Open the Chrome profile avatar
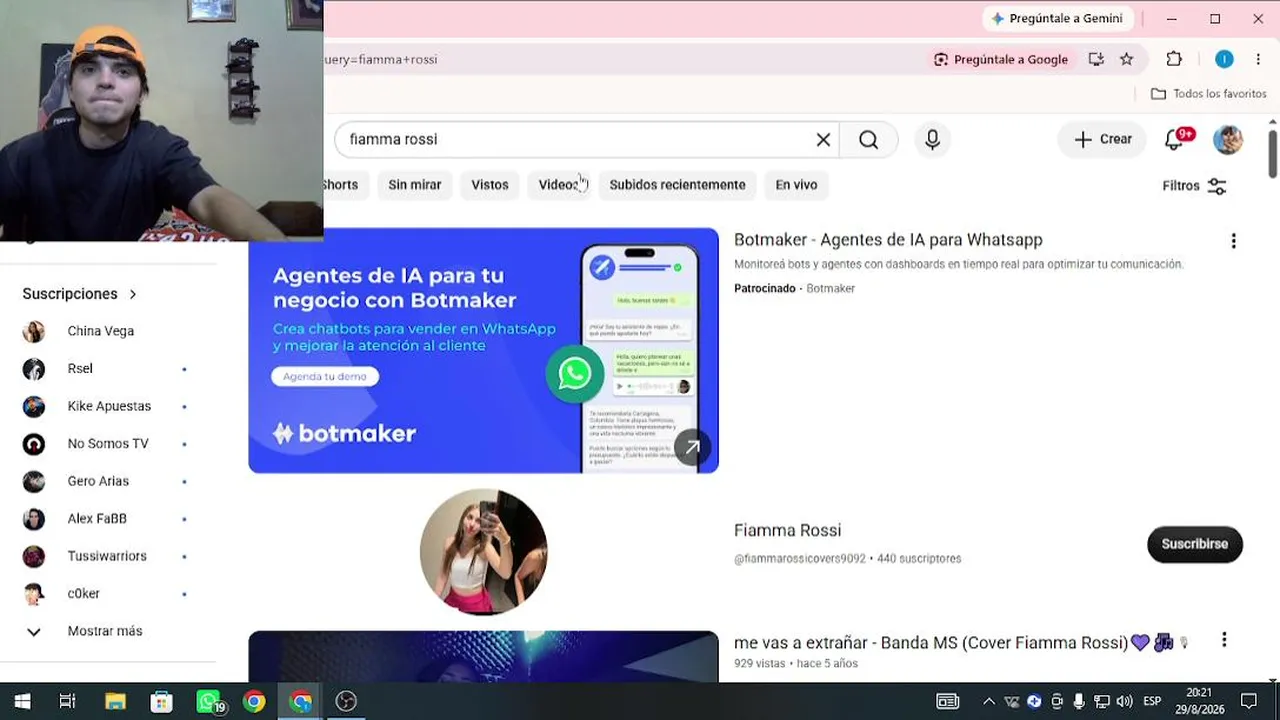The height and width of the screenshot is (720, 1280). [1224, 59]
